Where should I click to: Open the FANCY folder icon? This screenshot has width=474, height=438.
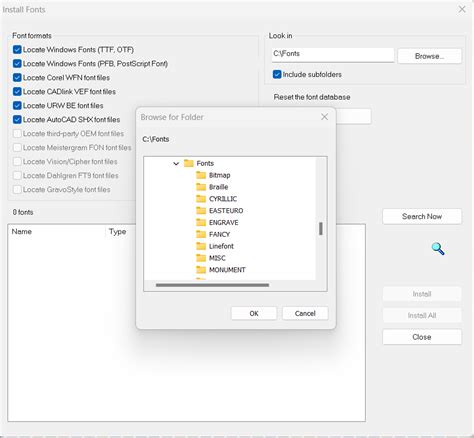pos(201,234)
